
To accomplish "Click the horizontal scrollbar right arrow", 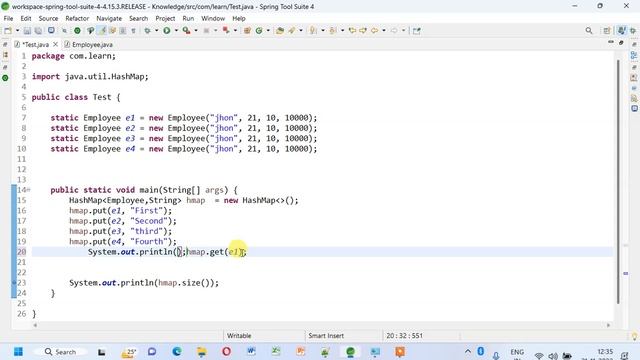I will (x=608, y=325).
